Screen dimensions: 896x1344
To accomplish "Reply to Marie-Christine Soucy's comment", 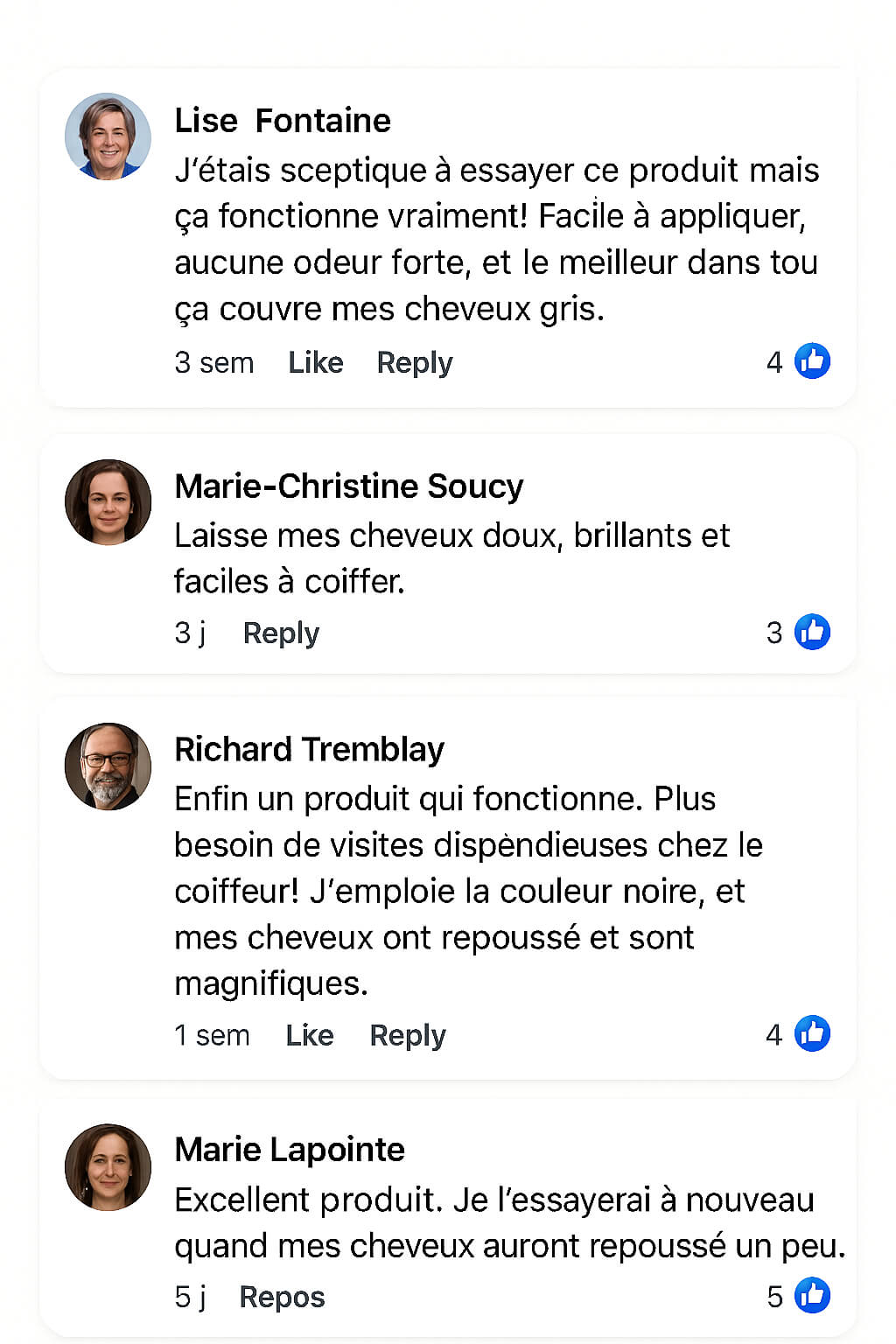I will coord(281,633).
